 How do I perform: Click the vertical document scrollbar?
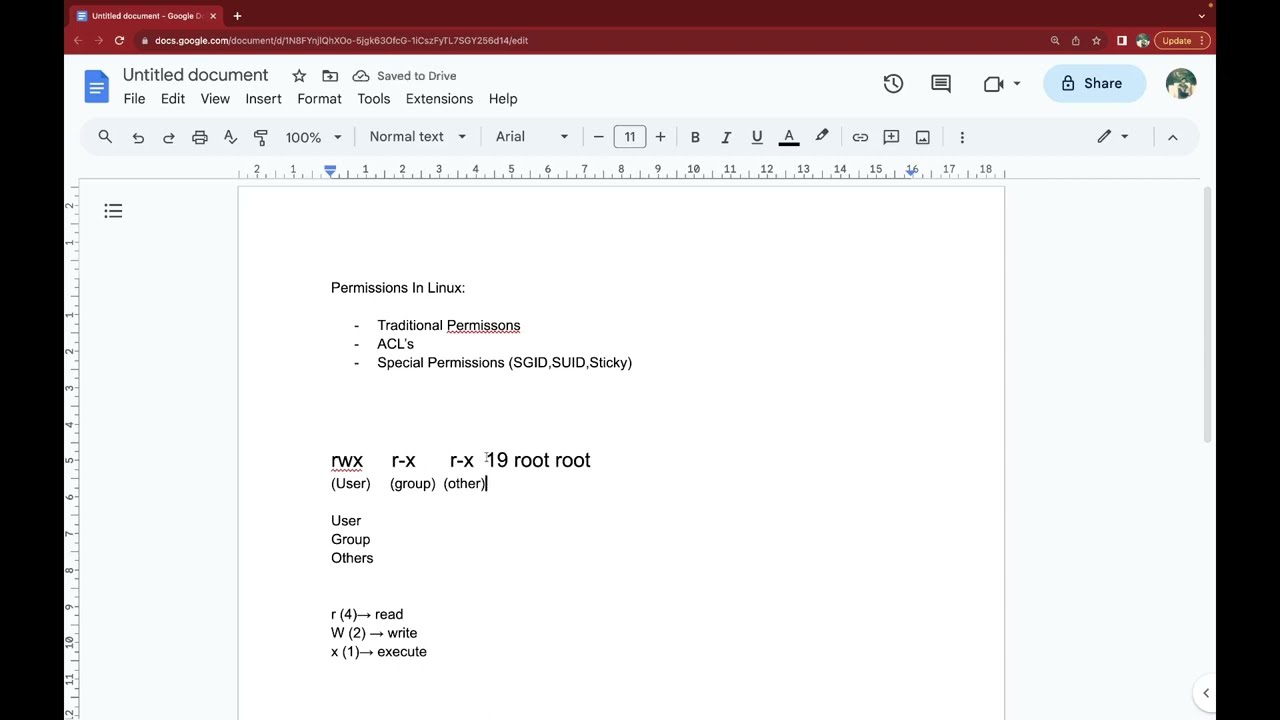tap(1207, 315)
